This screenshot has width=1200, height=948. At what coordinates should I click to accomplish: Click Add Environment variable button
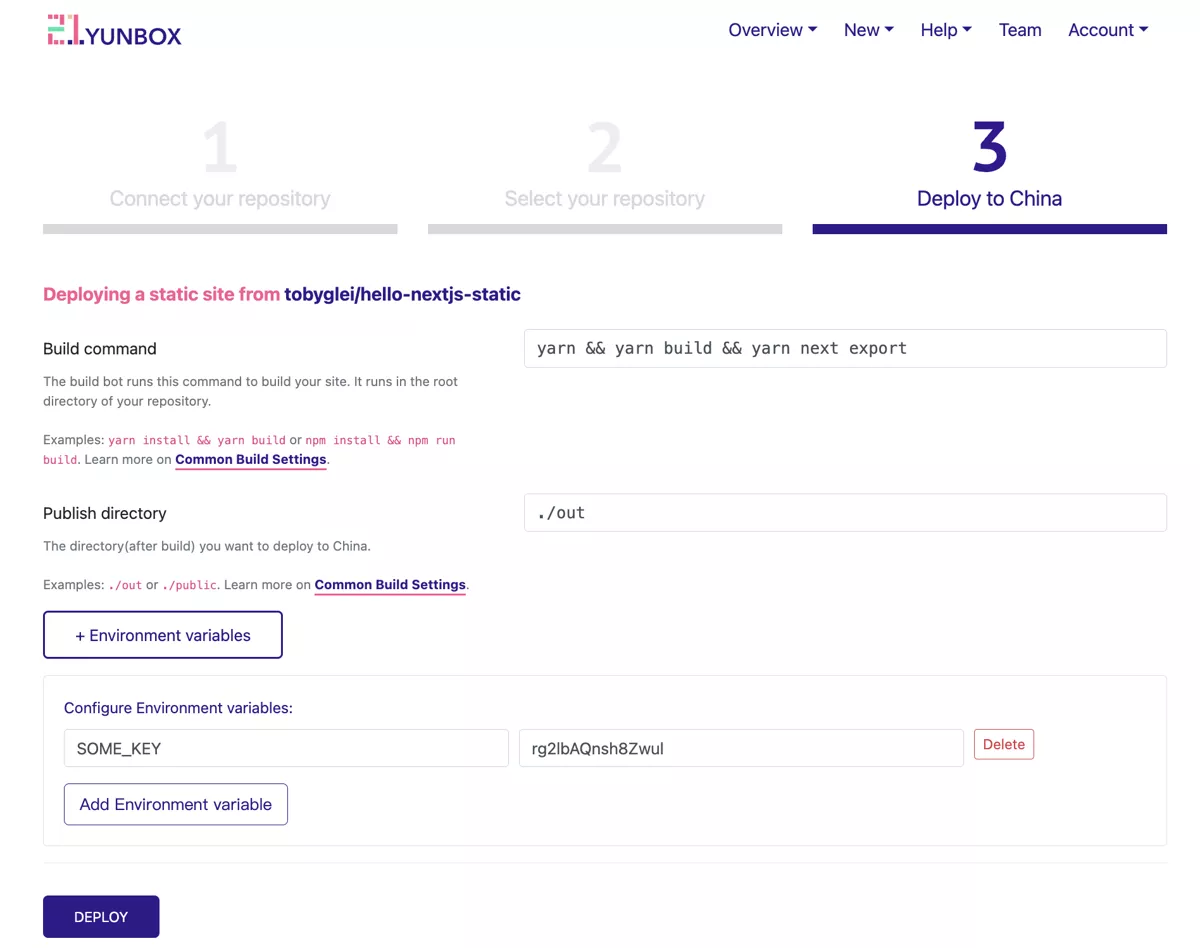click(x=176, y=804)
